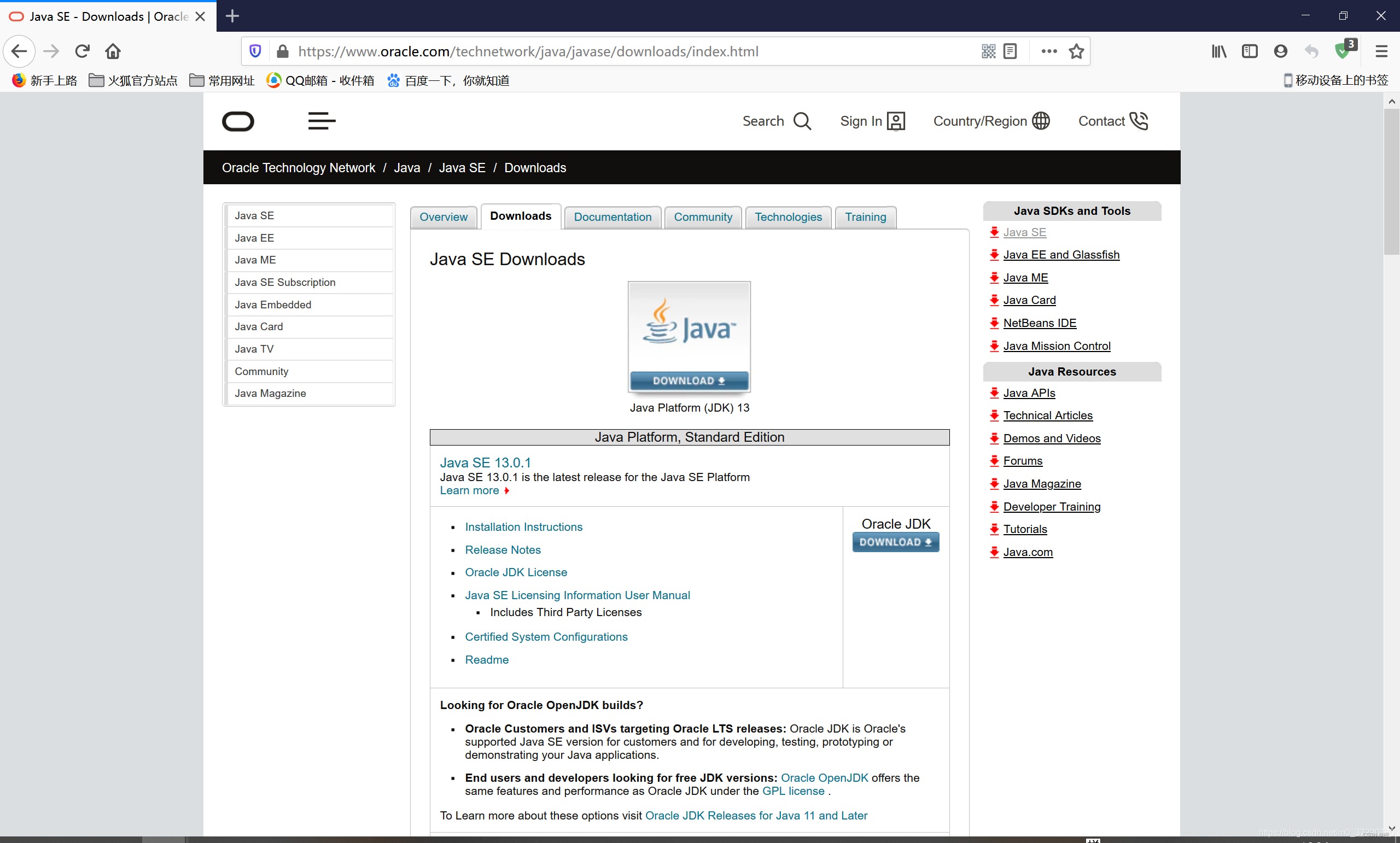Screen dimensions: 1400x843
Task: Click the tracking protection shield icon
Action: (x=255, y=51)
